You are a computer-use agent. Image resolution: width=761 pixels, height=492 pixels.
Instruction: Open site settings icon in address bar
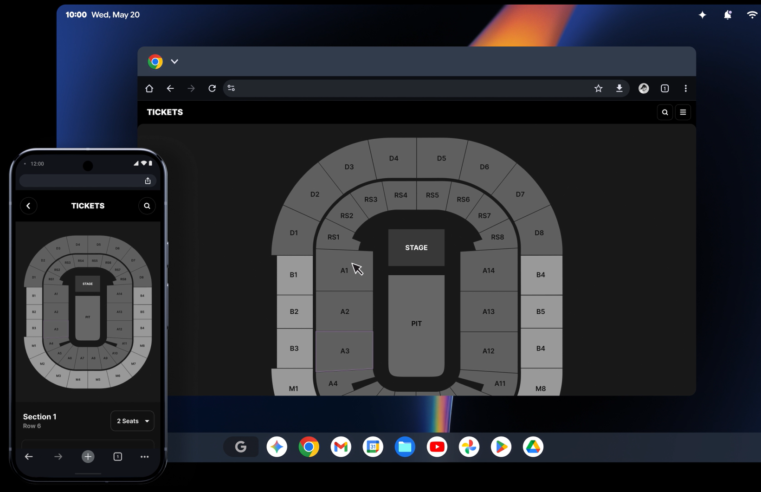[x=232, y=88]
